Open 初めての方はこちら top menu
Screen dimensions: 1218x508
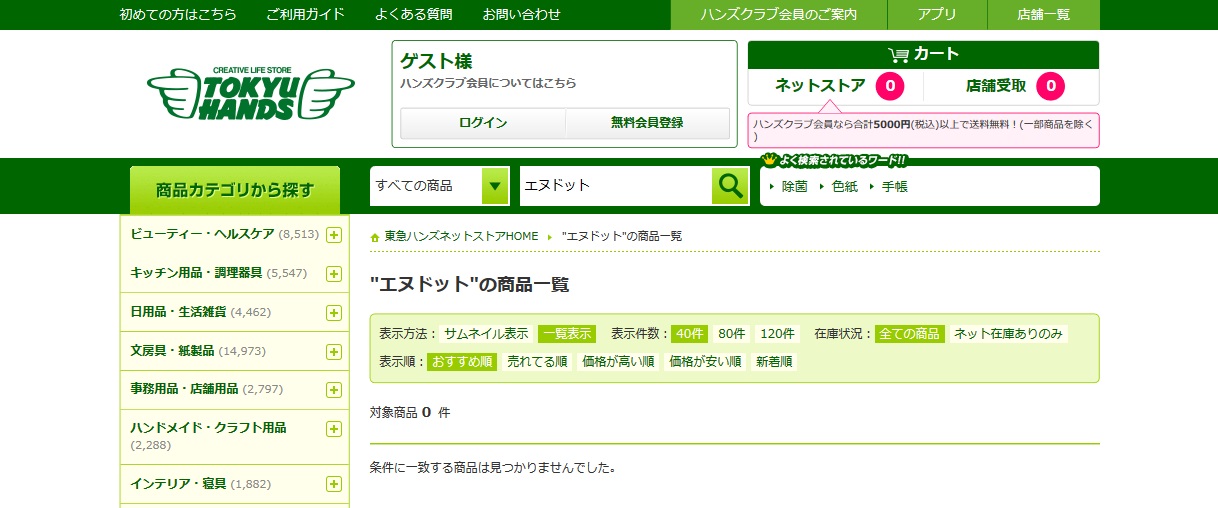(178, 14)
